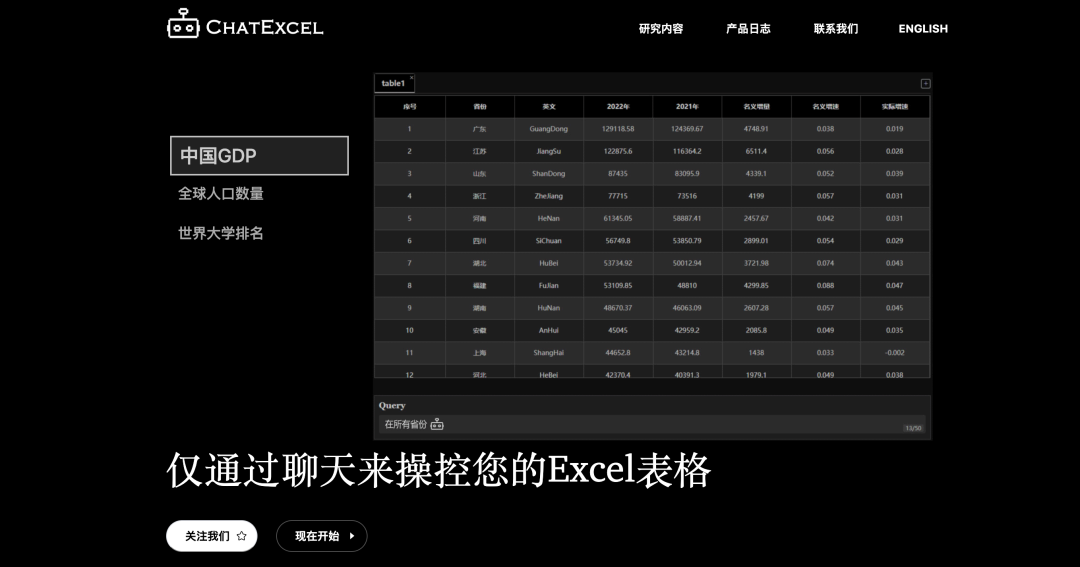Select the SiChuan cell
1080x567 pixels.
pyautogui.click(x=549, y=240)
